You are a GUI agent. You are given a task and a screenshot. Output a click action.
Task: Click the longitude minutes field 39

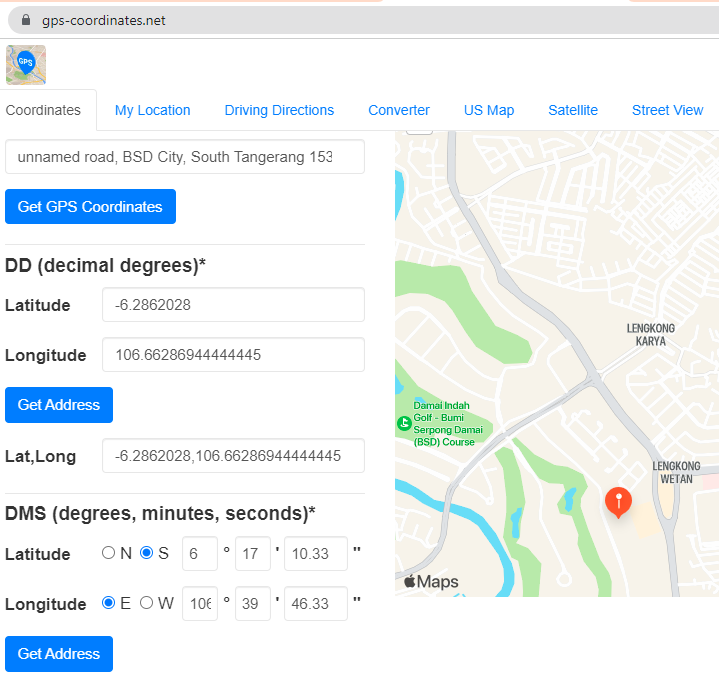pos(253,603)
